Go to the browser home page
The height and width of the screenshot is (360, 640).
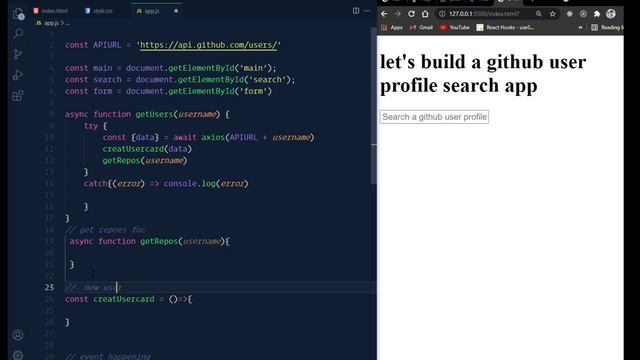425,14
